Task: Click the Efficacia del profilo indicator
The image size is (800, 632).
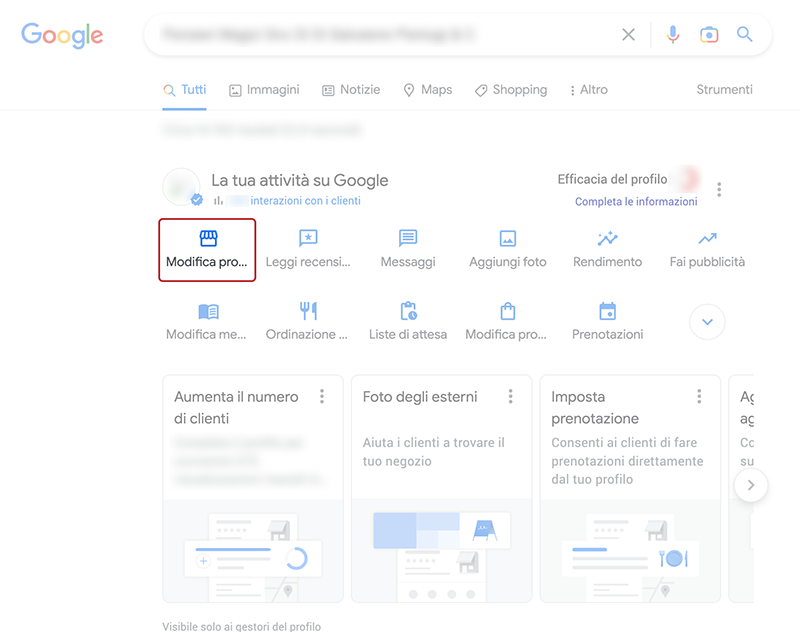Action: click(x=629, y=180)
